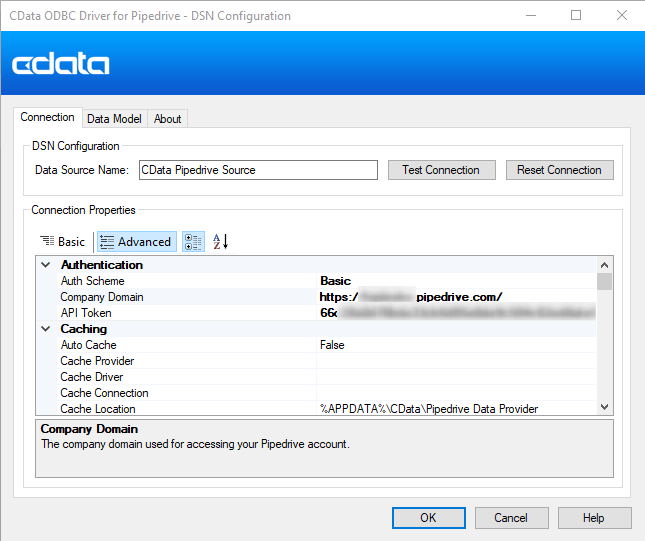This screenshot has width=645, height=541.
Task: Confirm with the OK button
Action: 429,518
